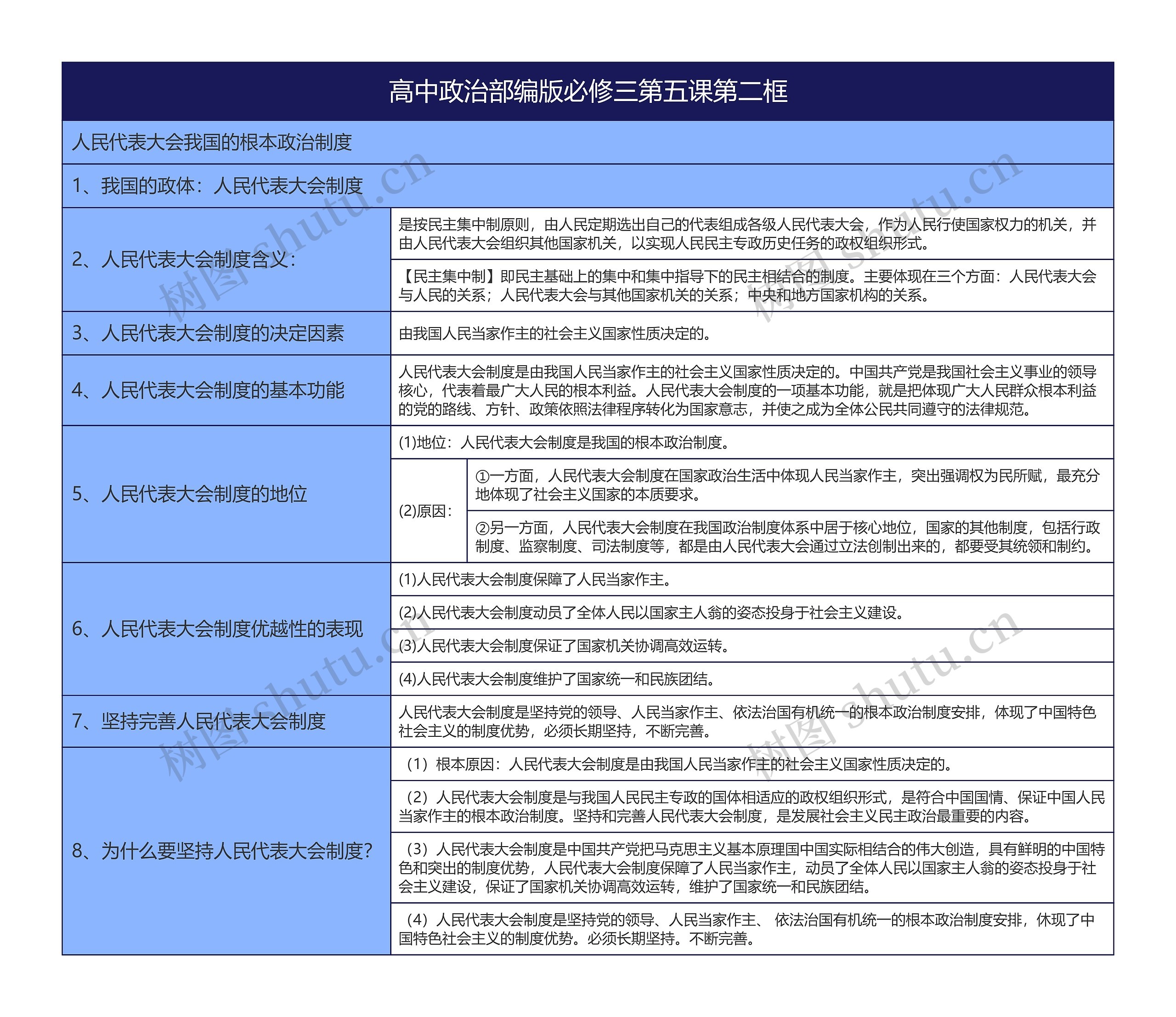
Task: Click the （3） cell about 马克思主义基本原理
Action: (x=752, y=868)
